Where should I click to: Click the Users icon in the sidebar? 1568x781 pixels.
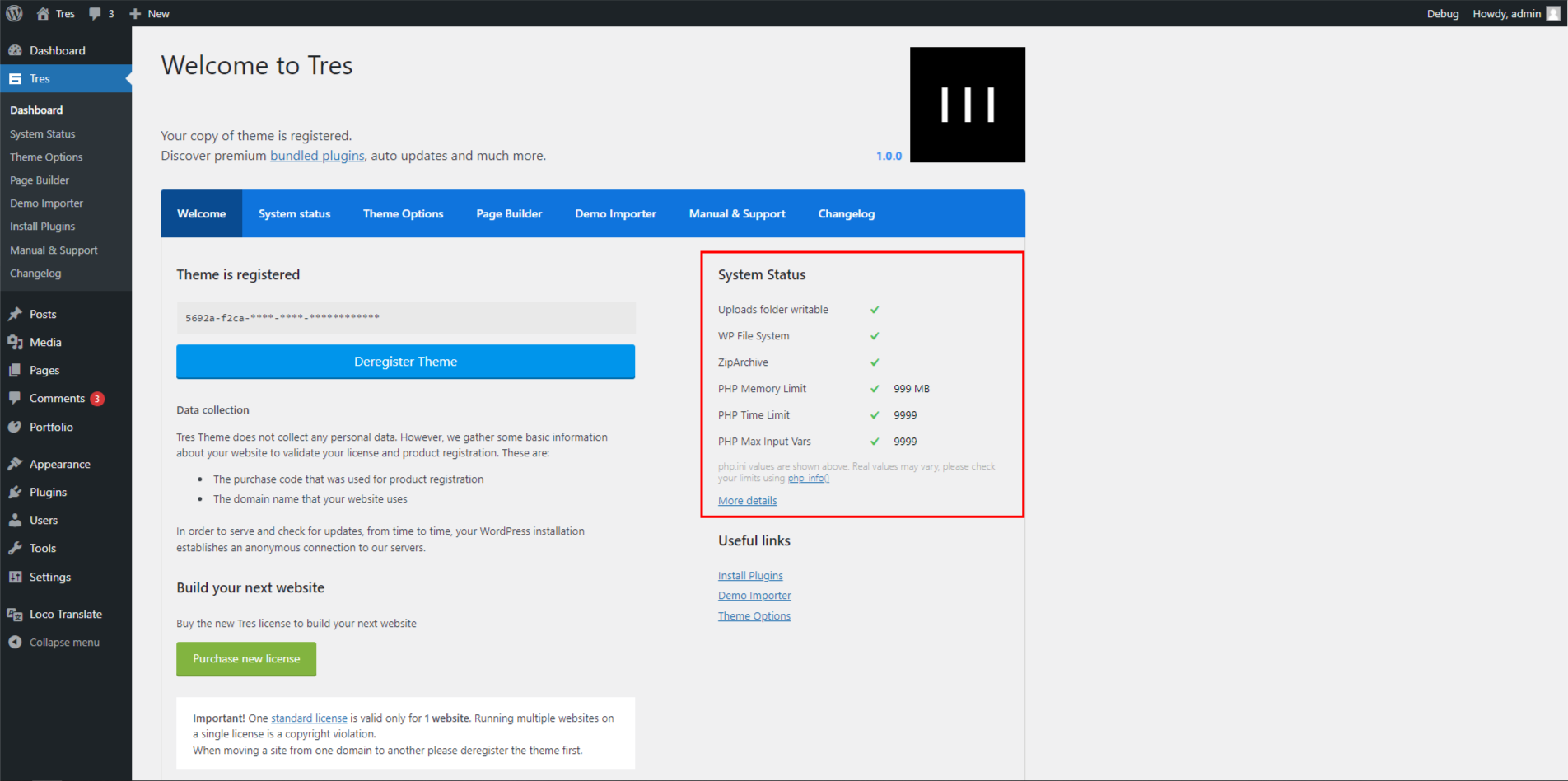tap(15, 520)
